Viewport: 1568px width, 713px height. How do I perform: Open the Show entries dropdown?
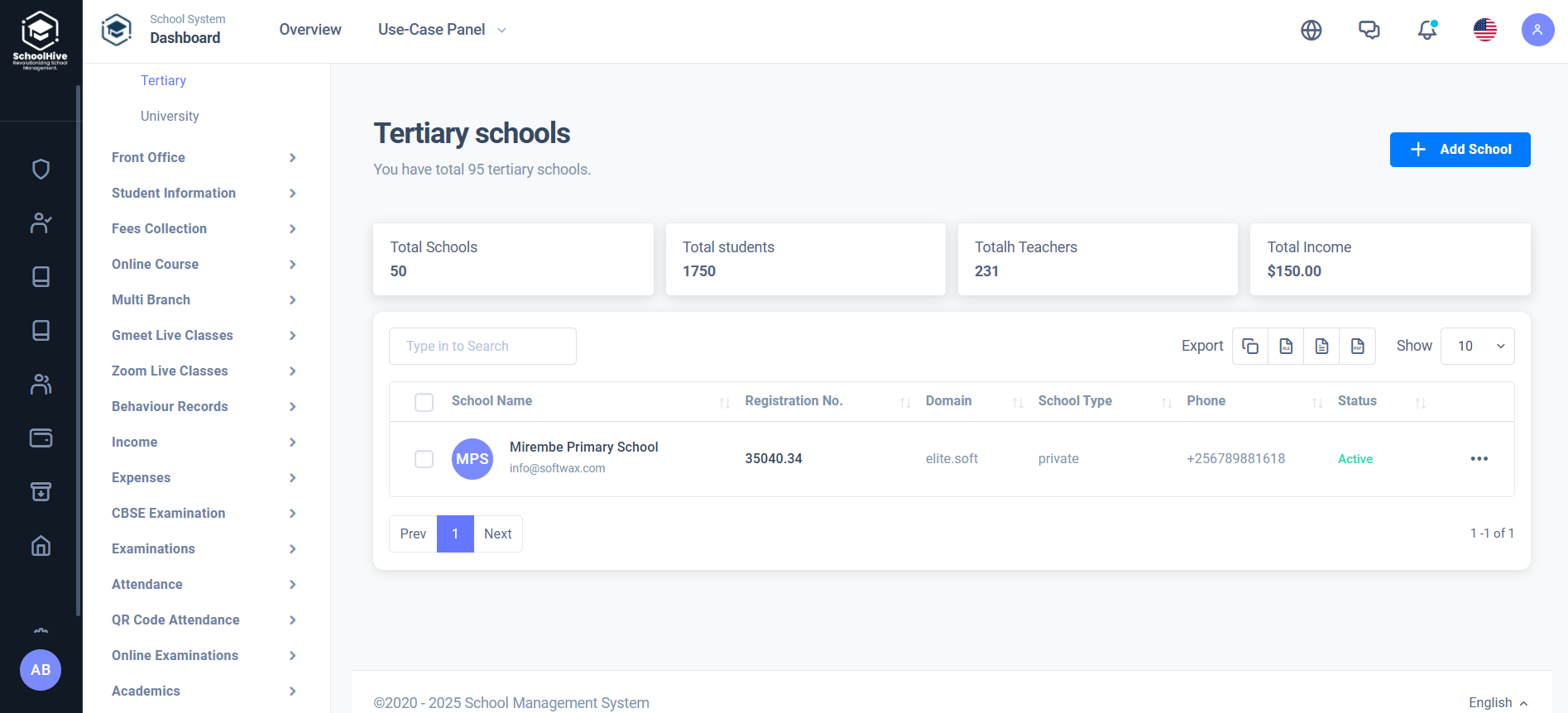point(1477,347)
